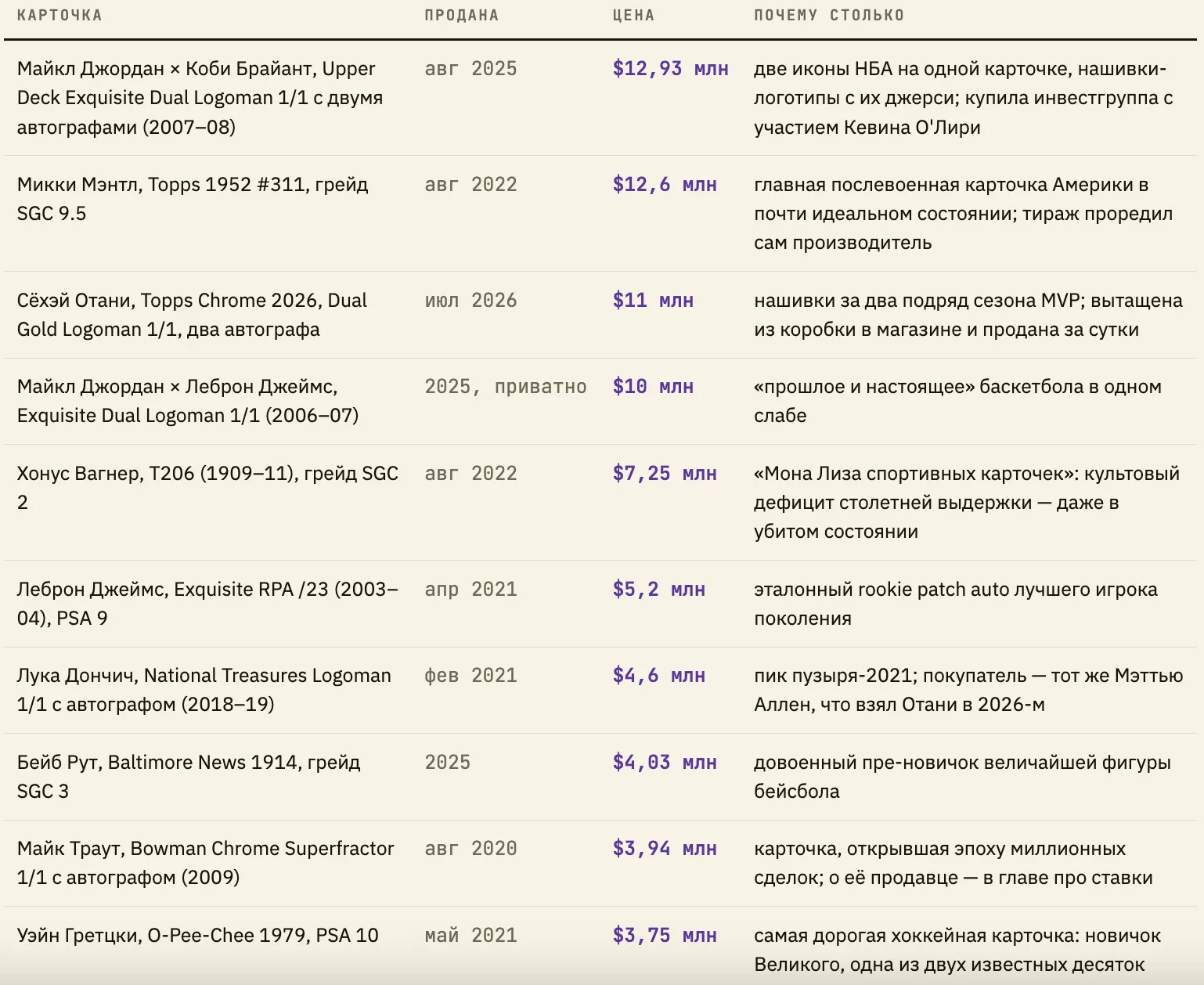Click the 'главная послевоенная карточка Америки' explanation

(964, 214)
